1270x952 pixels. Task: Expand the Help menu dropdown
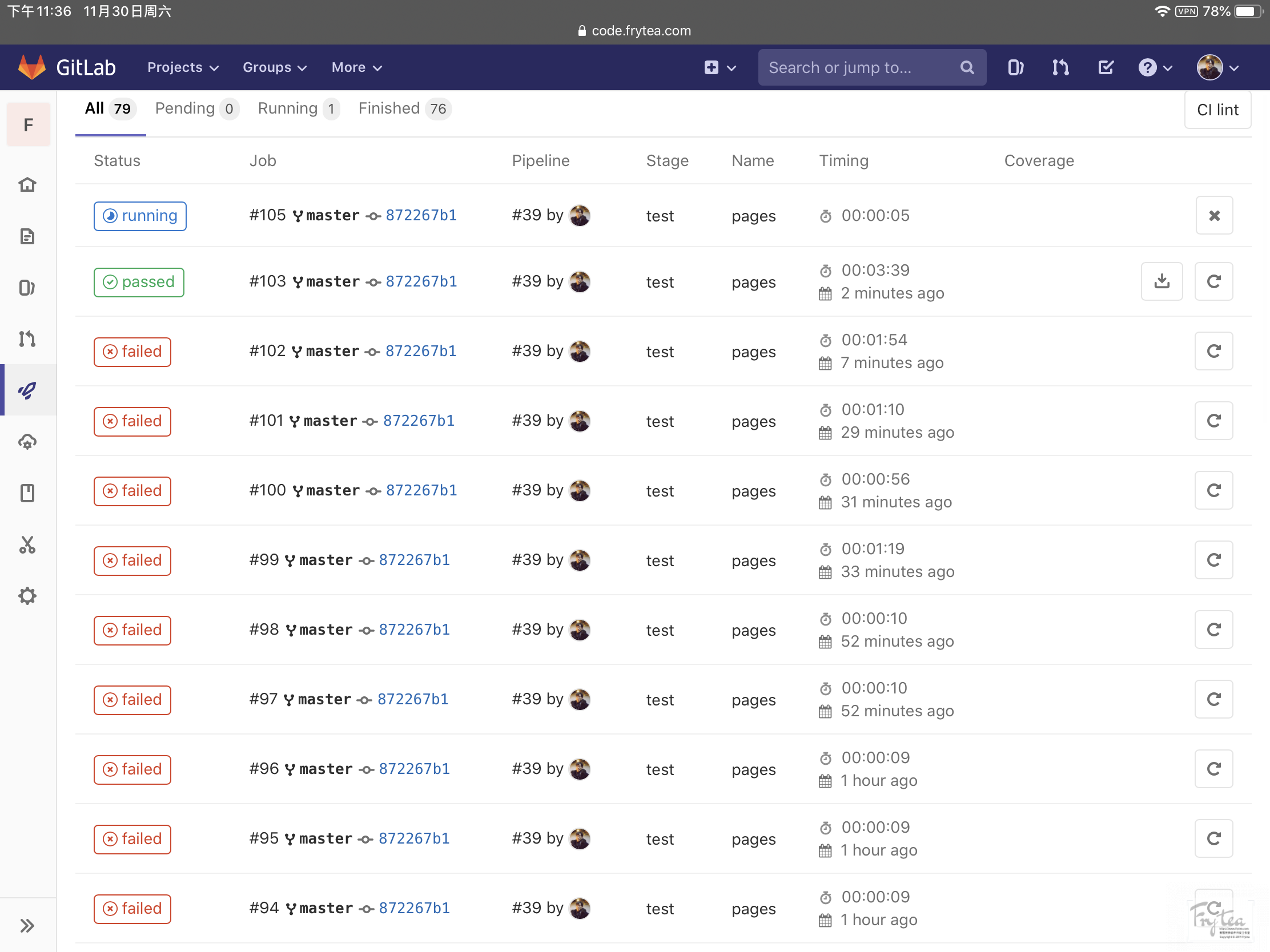coord(1155,68)
